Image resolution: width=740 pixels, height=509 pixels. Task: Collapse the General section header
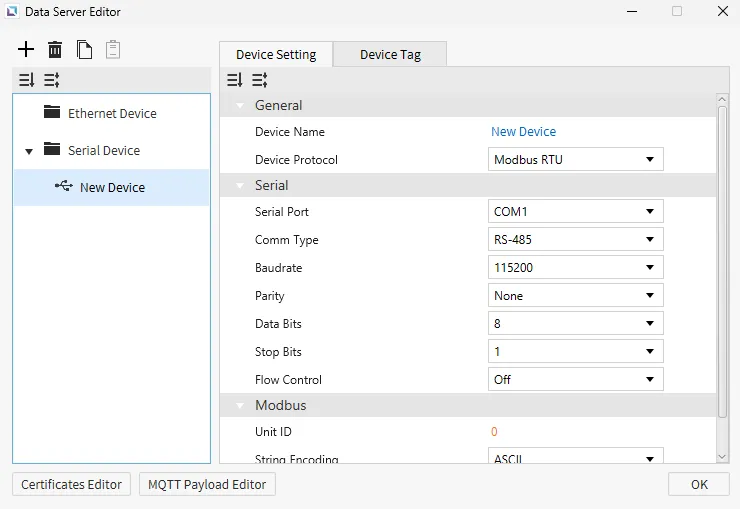[239, 105]
